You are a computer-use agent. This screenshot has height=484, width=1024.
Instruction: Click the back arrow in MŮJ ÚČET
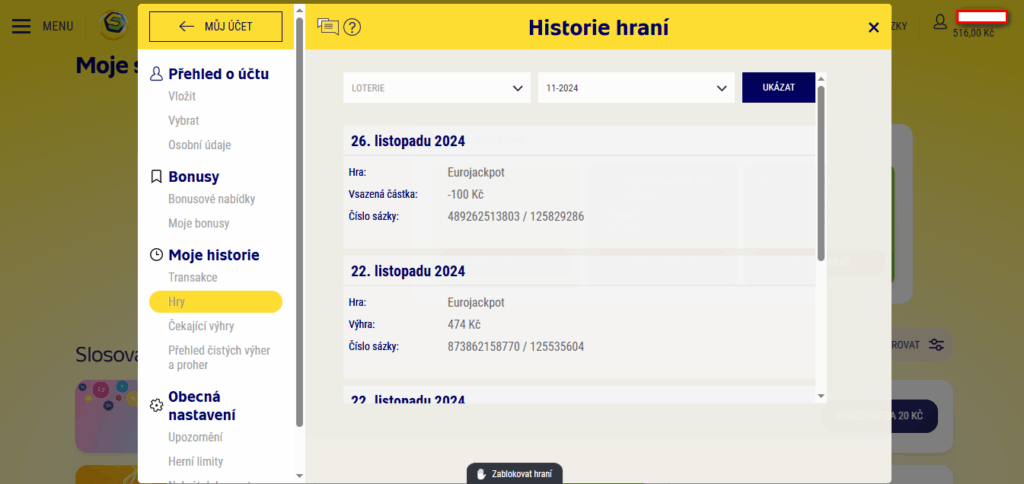187,26
